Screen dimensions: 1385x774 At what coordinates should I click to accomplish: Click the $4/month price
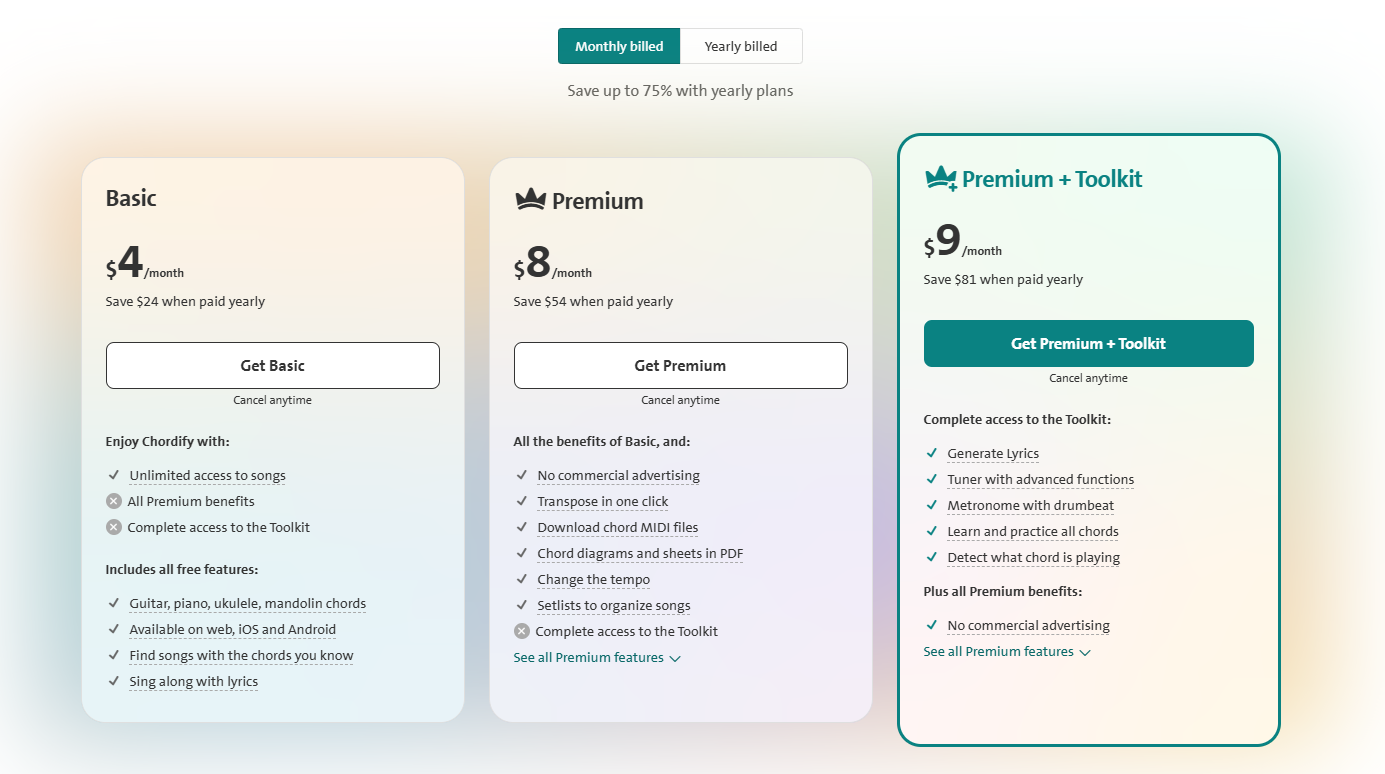(145, 263)
